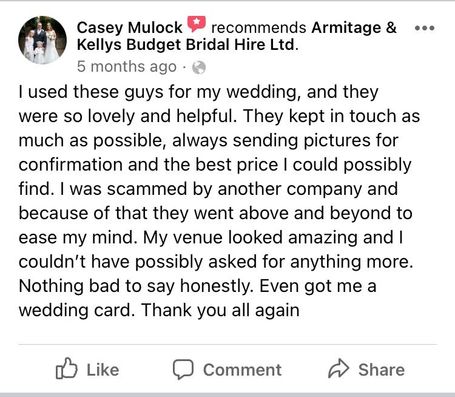Click the Like text label
The image size is (455, 397).
point(103,370)
